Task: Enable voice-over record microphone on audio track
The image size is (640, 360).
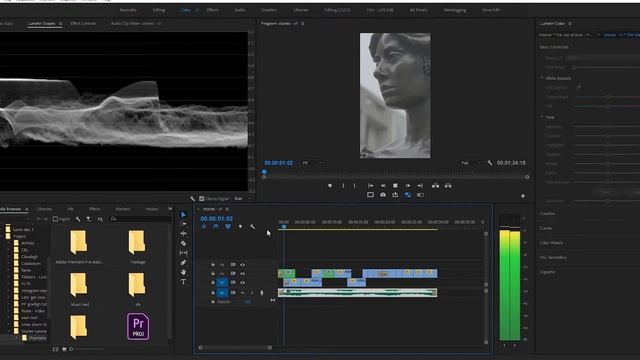Action: point(262,293)
